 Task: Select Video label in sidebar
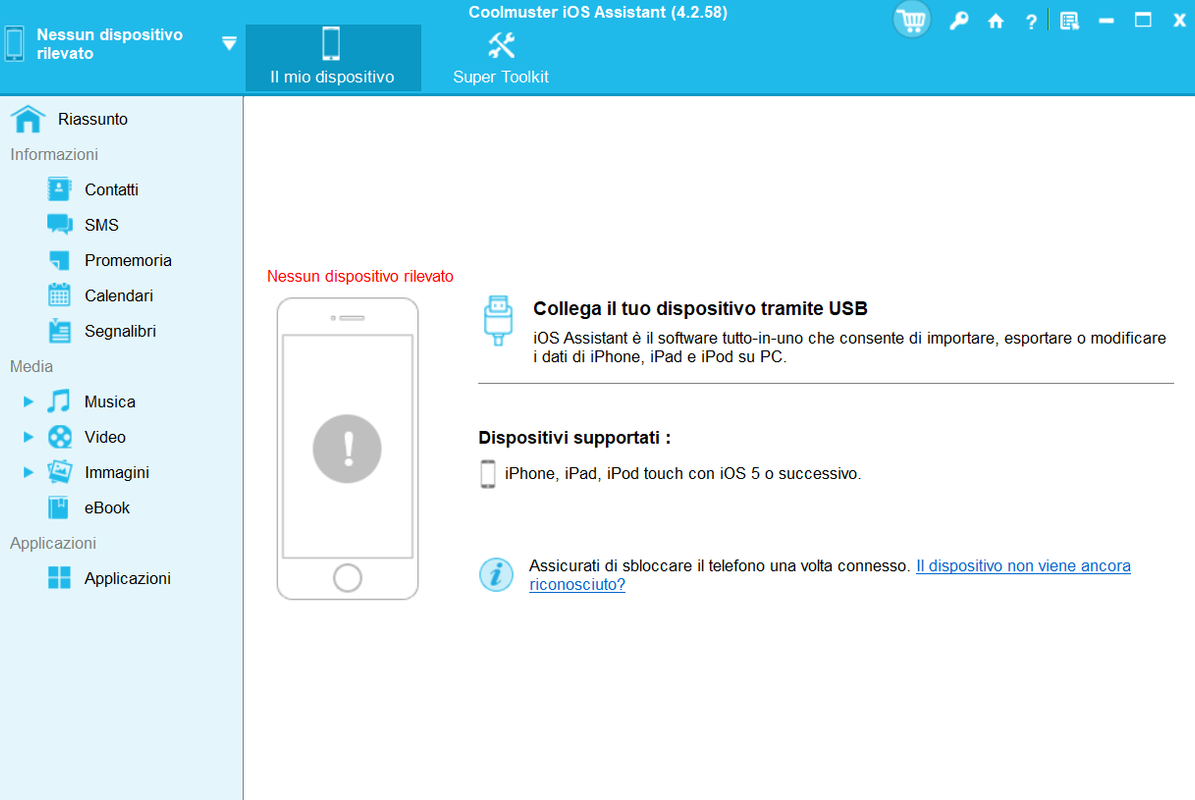pos(105,437)
